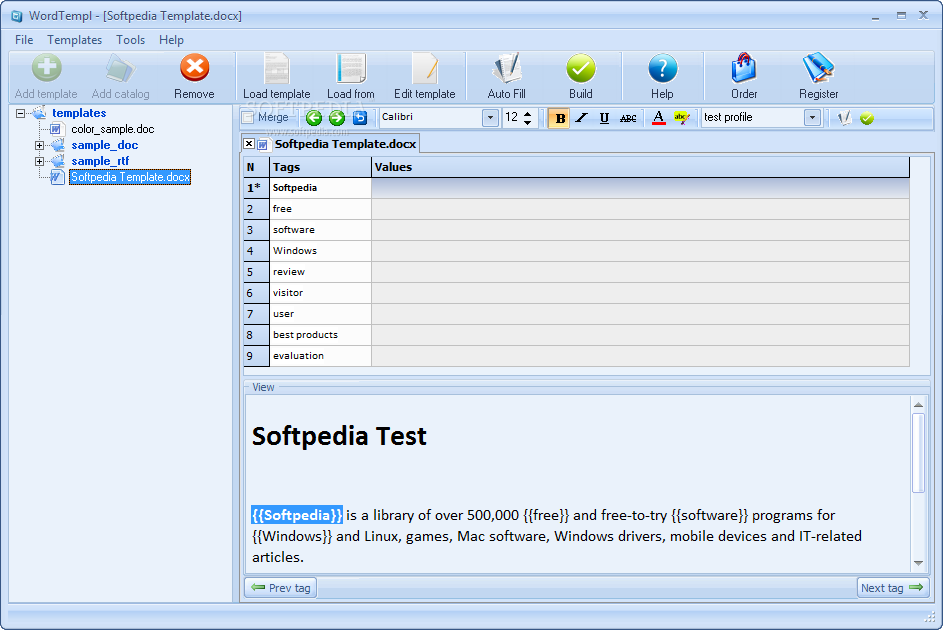
Task: Click the font color A icon
Action: (x=659, y=118)
